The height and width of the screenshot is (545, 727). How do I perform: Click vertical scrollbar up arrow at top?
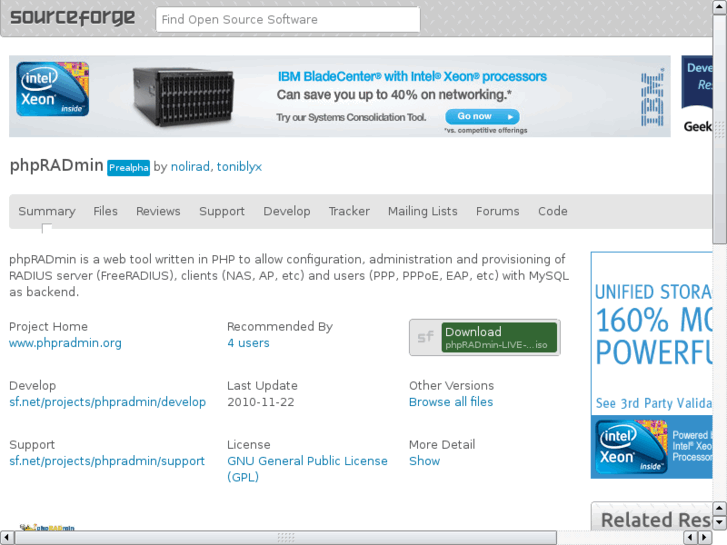(720, 7)
